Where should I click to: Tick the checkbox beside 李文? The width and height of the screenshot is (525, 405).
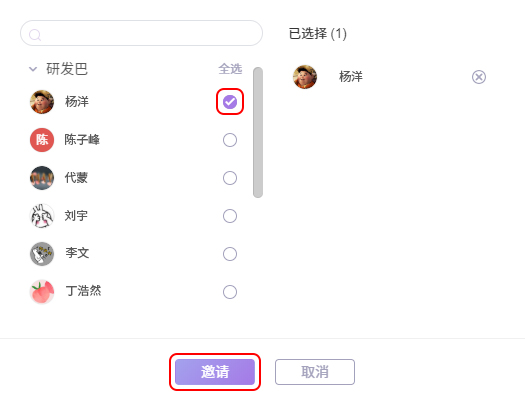tap(230, 254)
